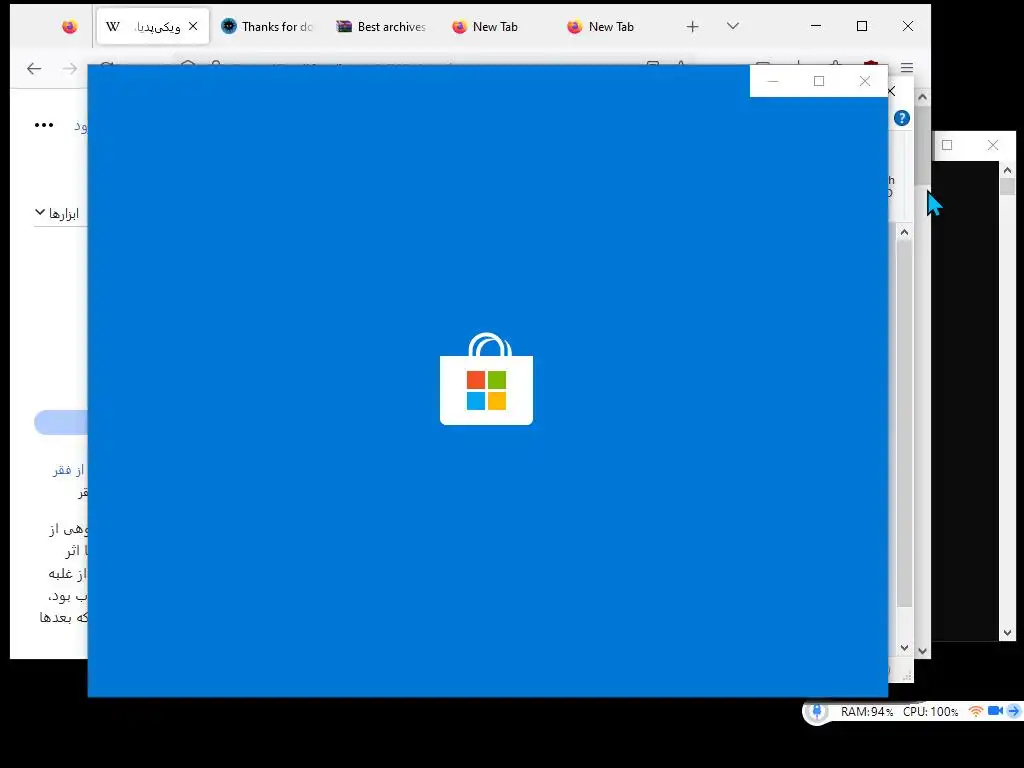Switch to the Wikipedia ویکی‌پدیا tab
The height and width of the screenshot is (768, 1024).
click(153, 26)
